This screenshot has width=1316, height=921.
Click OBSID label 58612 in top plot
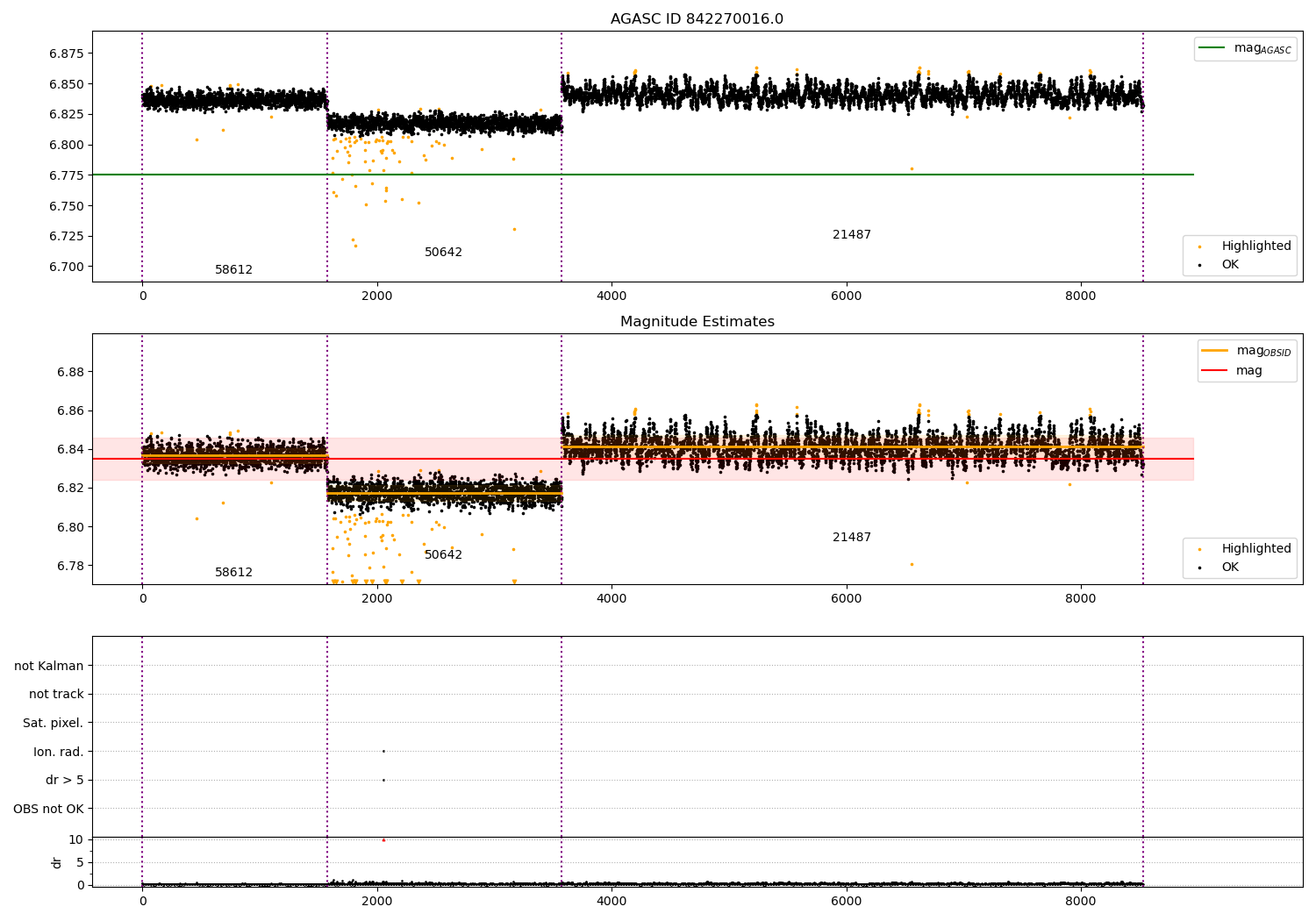coord(233,270)
